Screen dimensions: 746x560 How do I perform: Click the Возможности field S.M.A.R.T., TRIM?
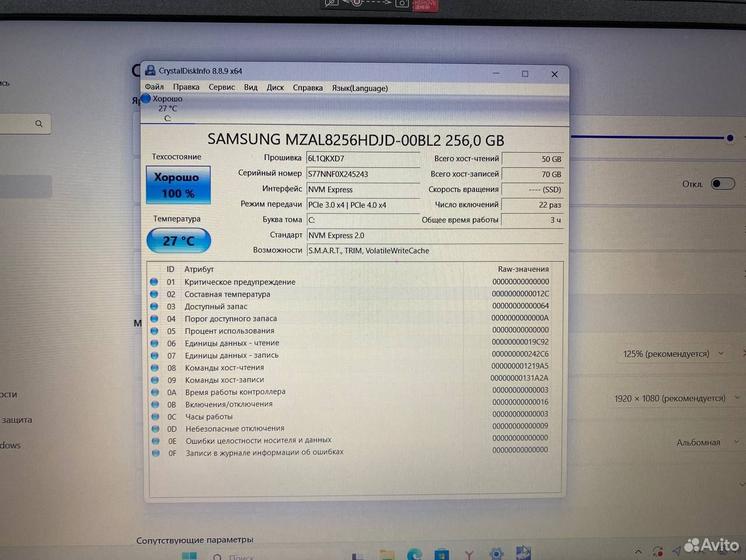pyautogui.click(x=435, y=250)
